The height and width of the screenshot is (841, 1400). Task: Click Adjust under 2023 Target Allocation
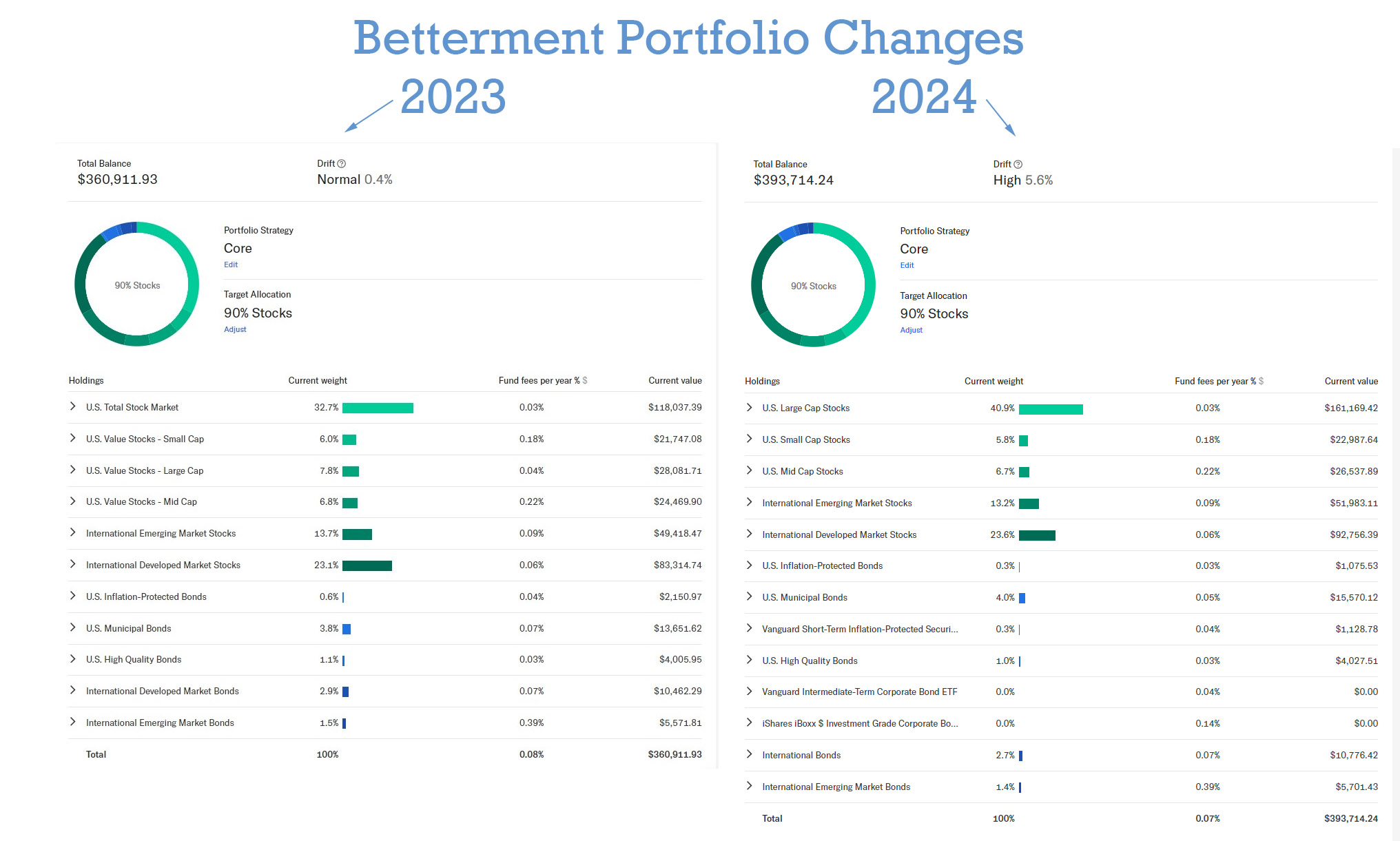click(235, 330)
